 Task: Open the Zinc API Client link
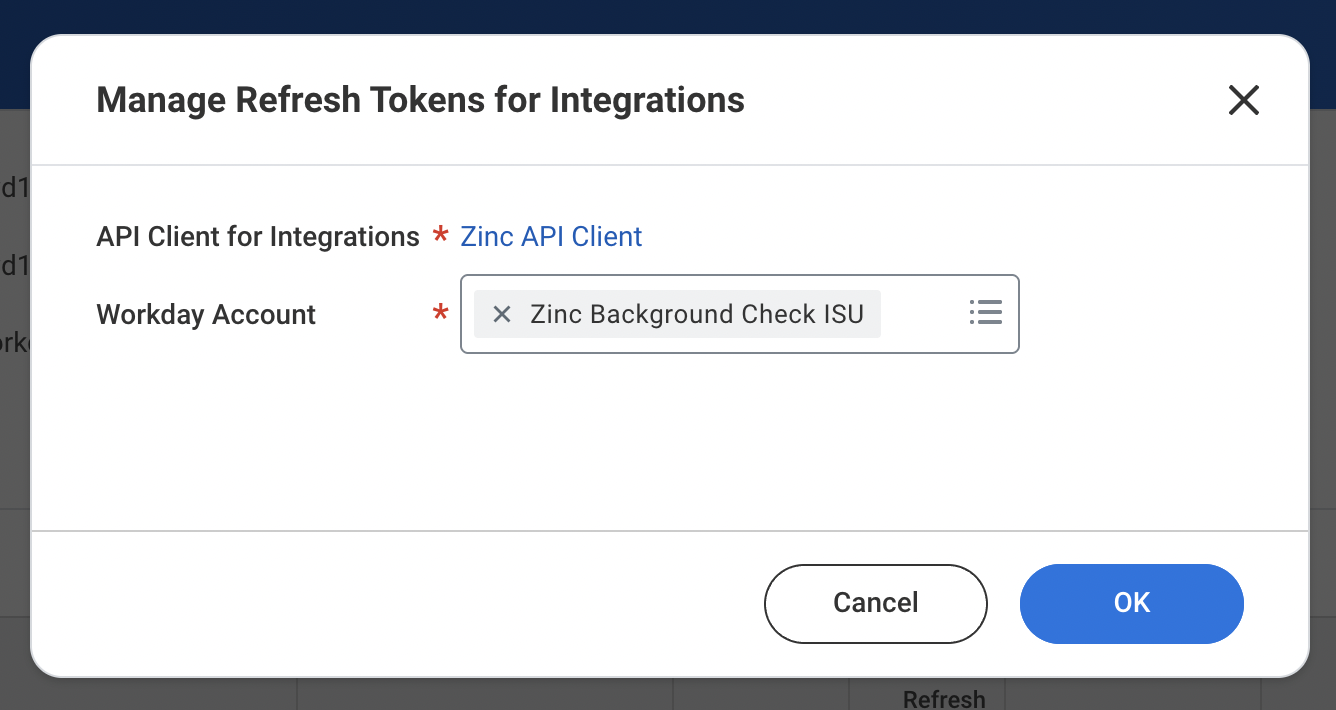(551, 237)
